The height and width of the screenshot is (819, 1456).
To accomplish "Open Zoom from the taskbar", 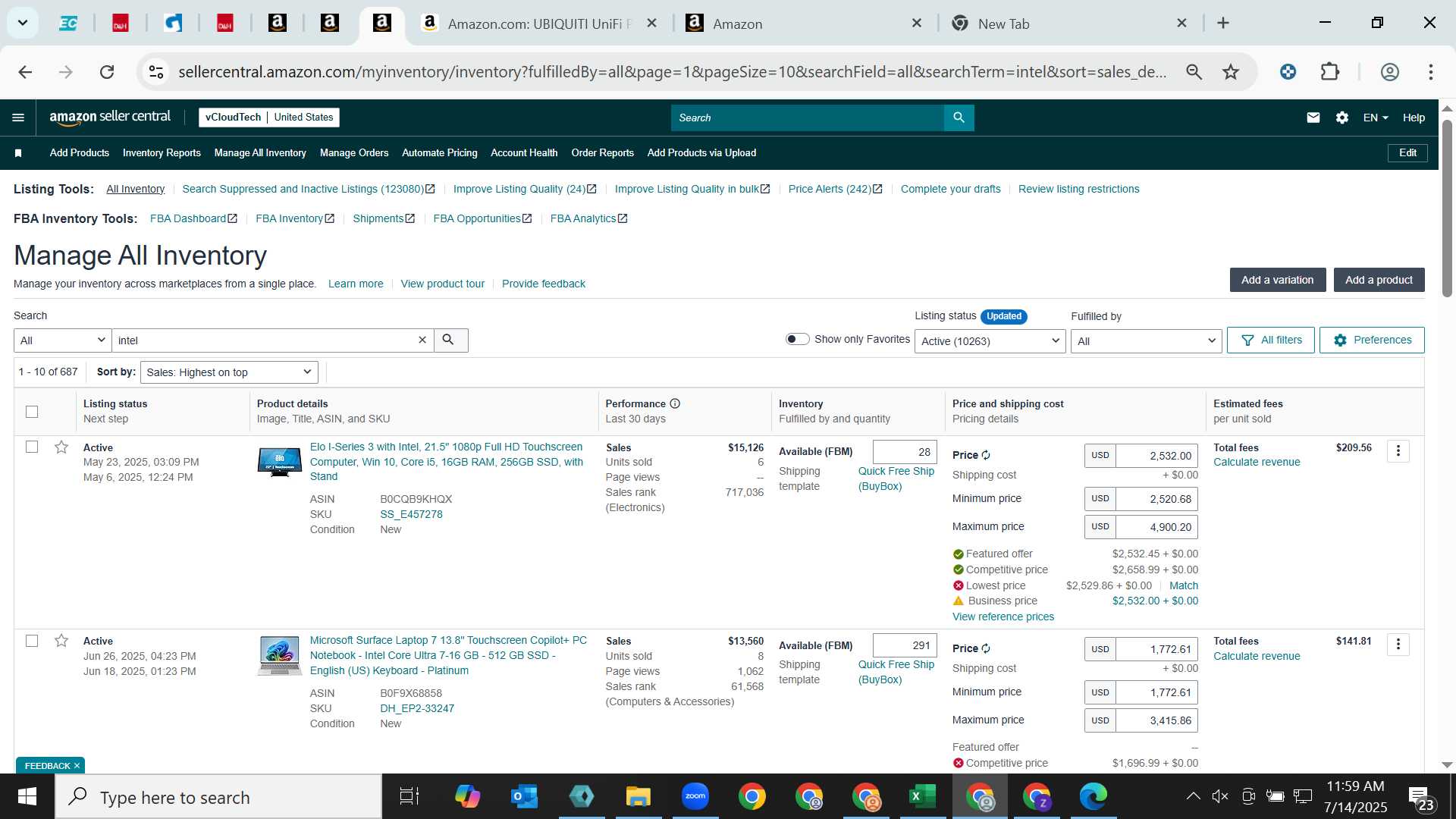I will click(x=695, y=797).
